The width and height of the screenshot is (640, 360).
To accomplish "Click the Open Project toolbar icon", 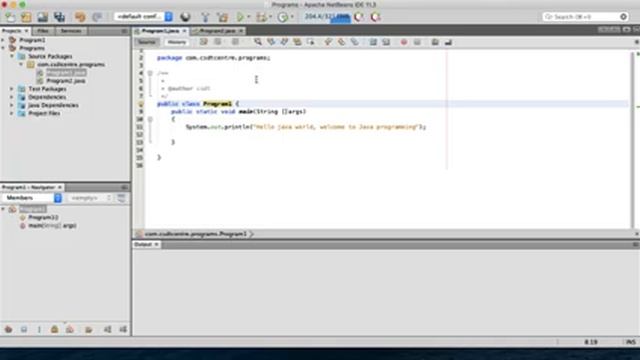I will tap(42, 17).
